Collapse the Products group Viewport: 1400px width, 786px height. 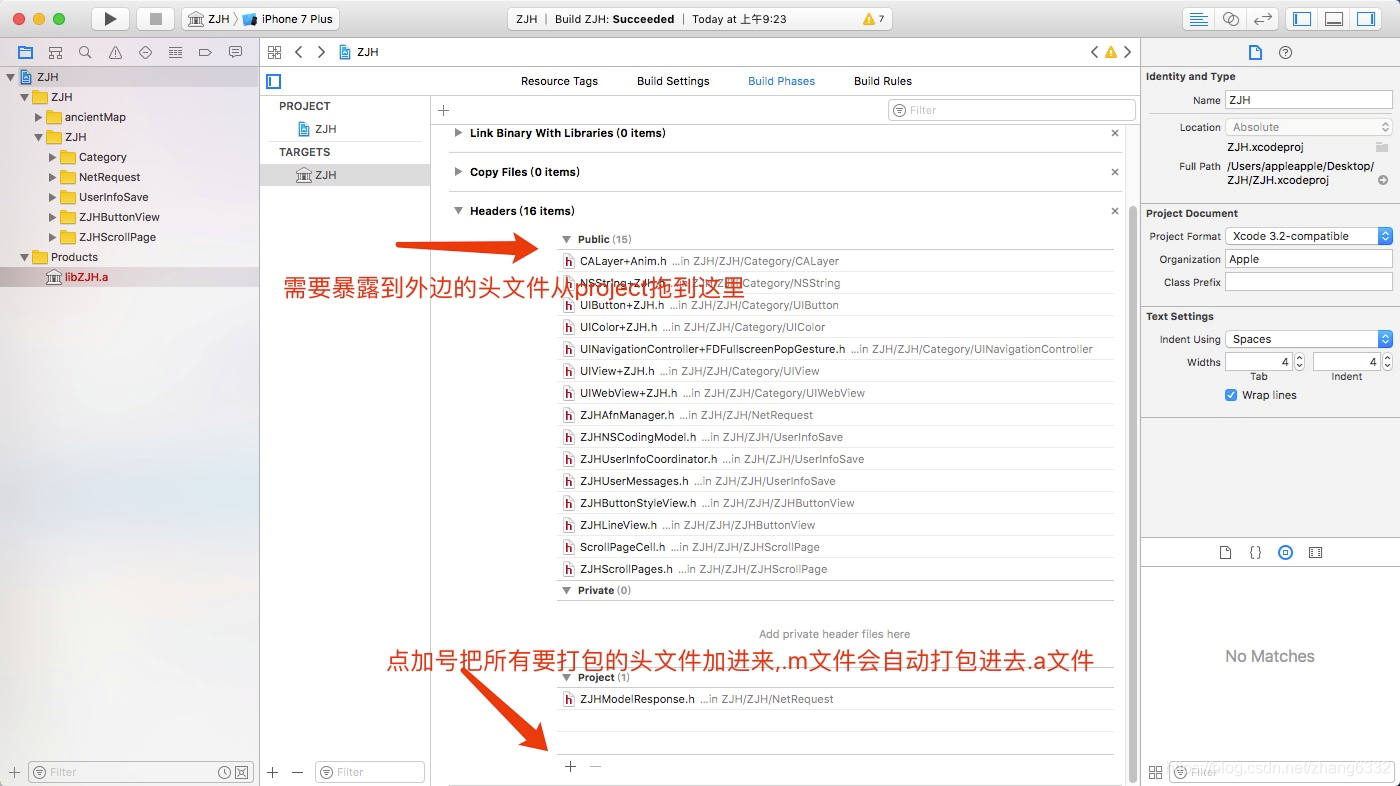click(x=25, y=257)
